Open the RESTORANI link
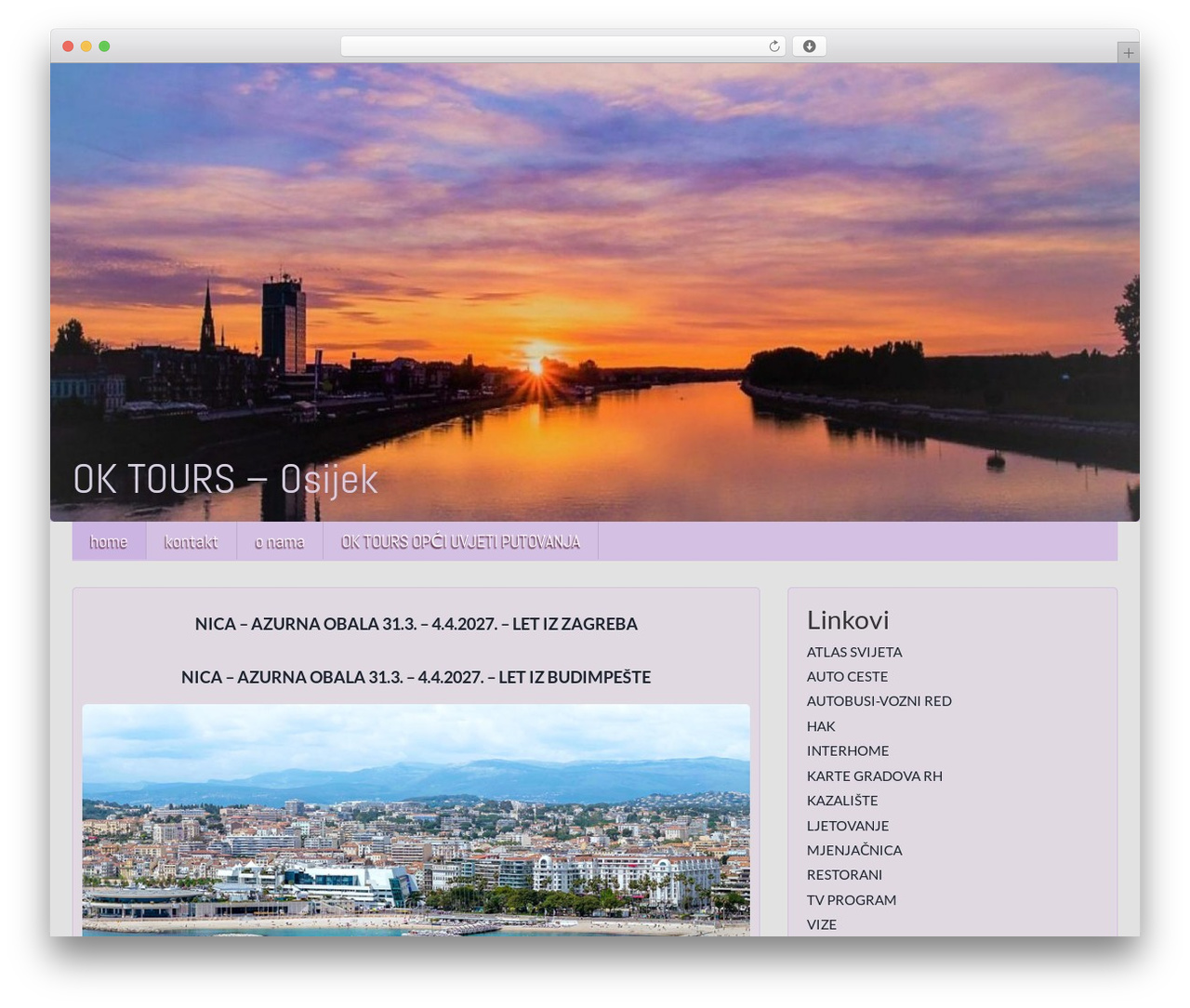The width and height of the screenshot is (1190, 1008). click(844, 875)
